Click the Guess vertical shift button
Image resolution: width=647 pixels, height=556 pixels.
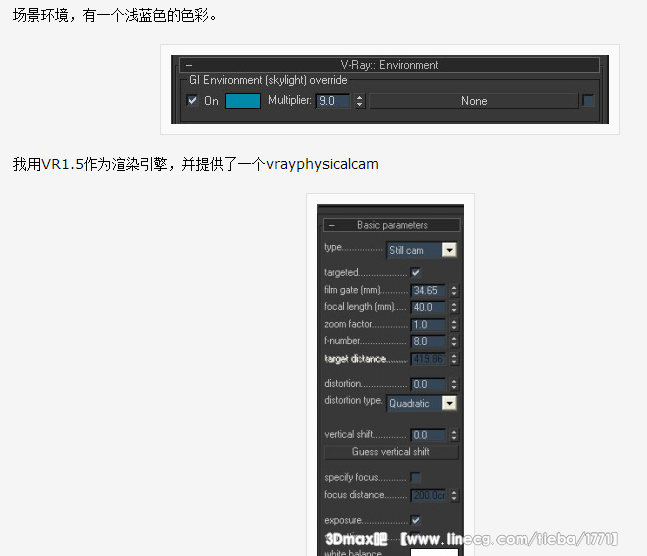pos(391,452)
